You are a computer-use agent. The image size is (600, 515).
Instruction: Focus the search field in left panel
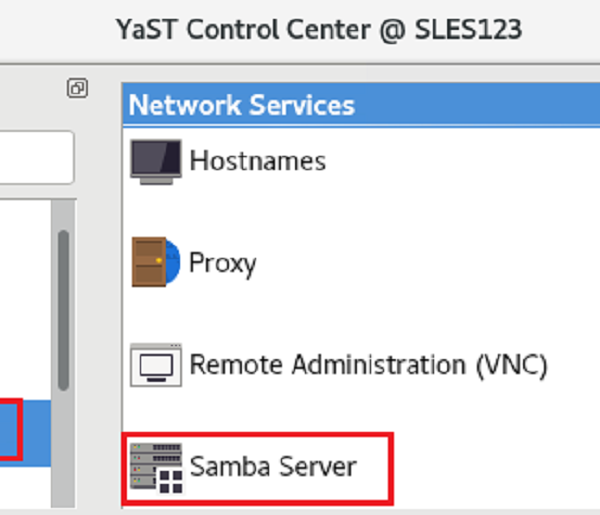(x=35, y=157)
